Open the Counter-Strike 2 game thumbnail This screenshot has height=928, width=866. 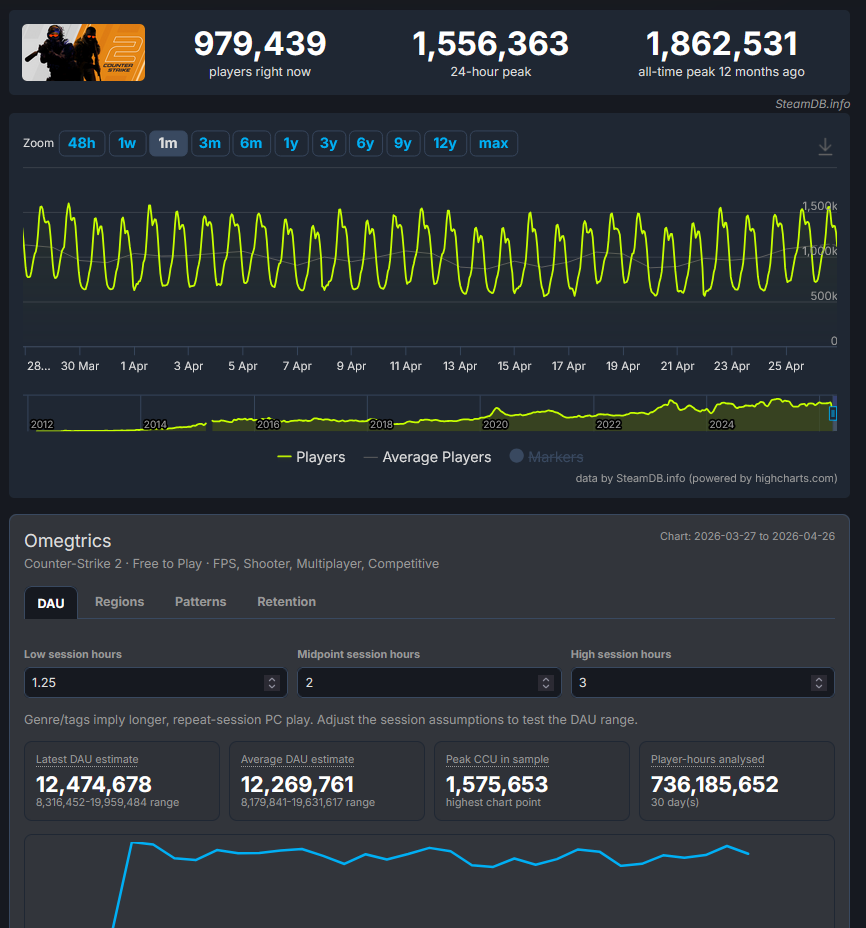(x=83, y=53)
